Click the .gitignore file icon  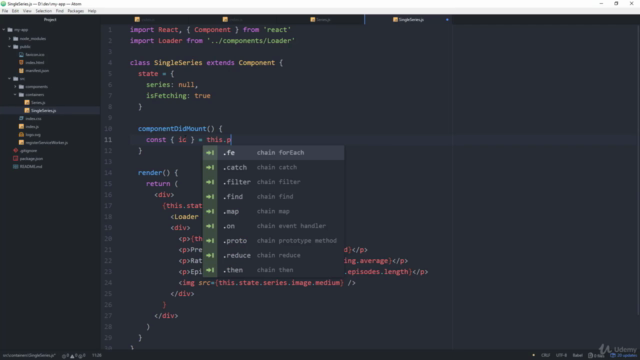(x=16, y=151)
